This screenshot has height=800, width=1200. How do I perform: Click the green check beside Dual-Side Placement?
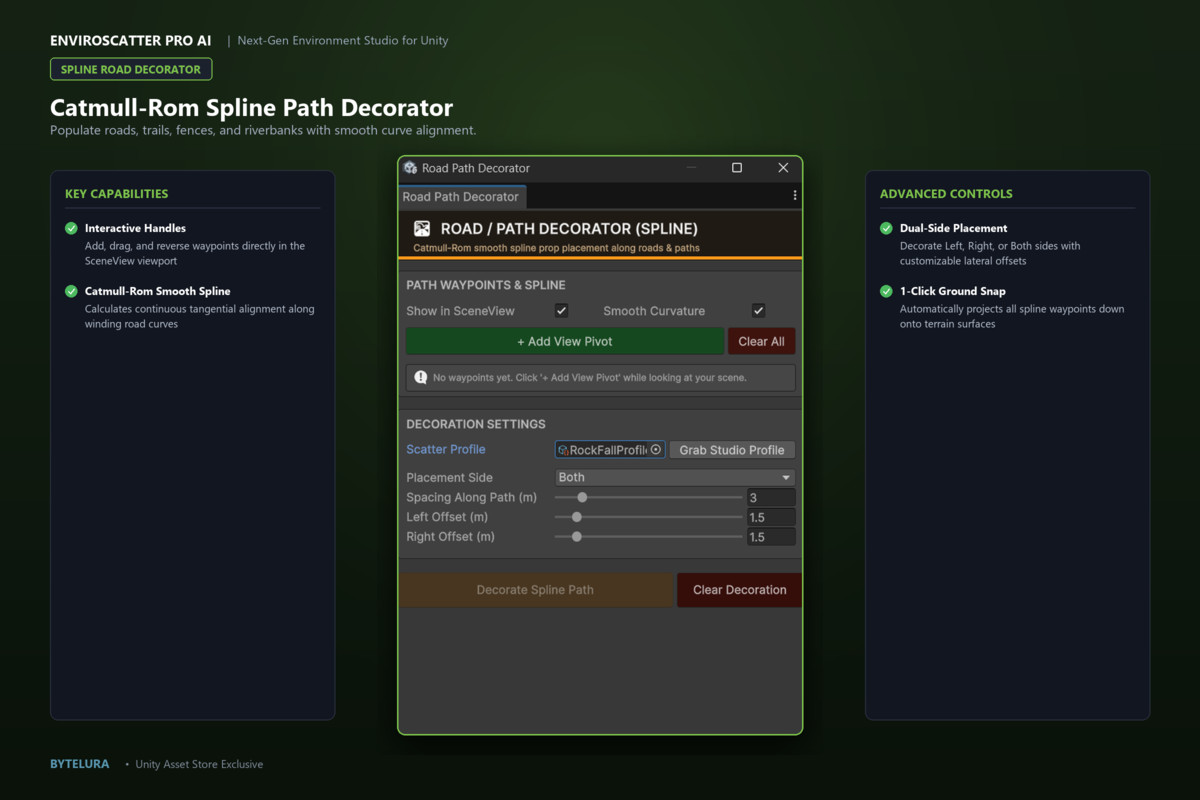coord(886,228)
